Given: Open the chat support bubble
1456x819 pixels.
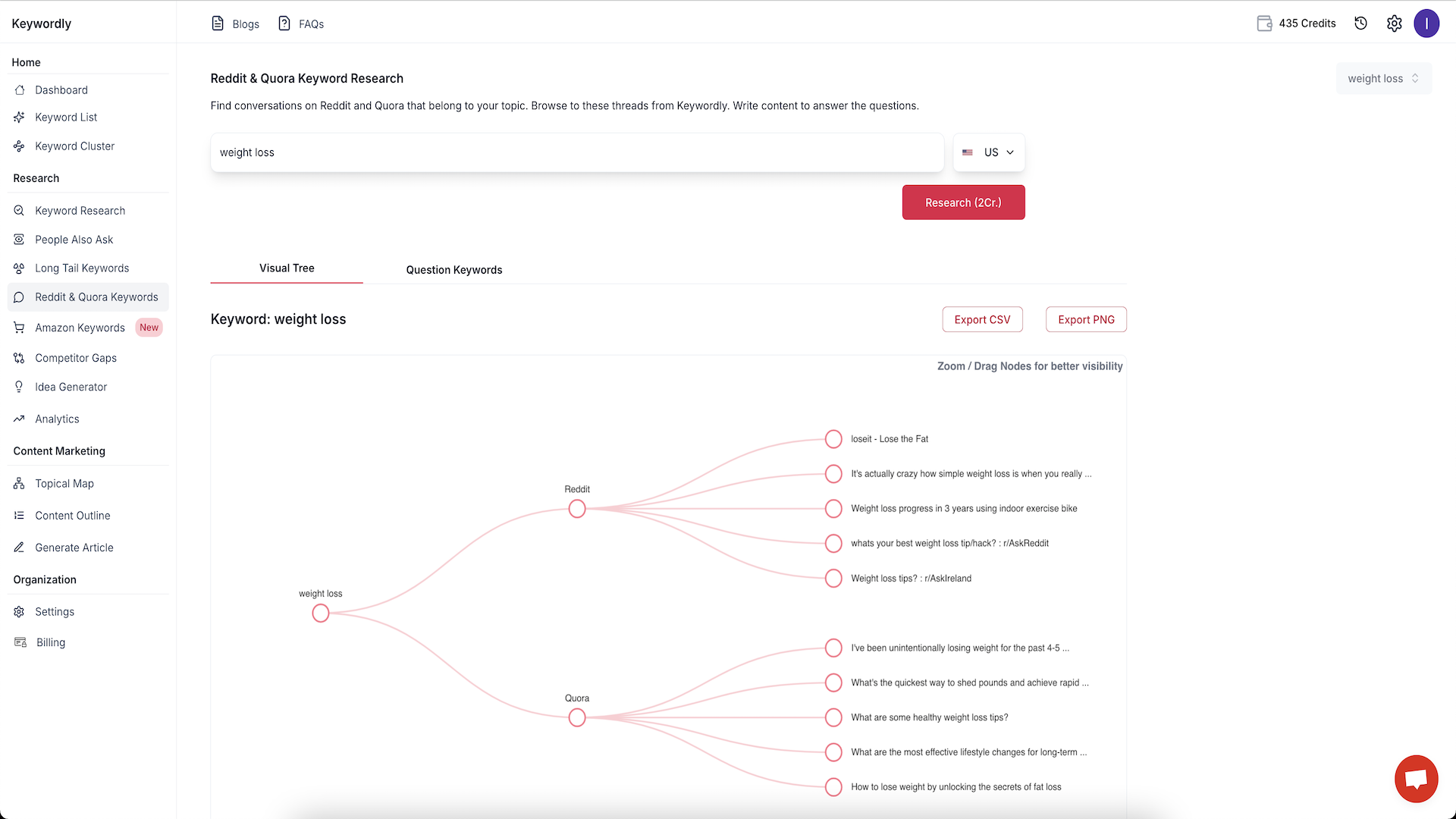Looking at the screenshot, I should [1416, 778].
